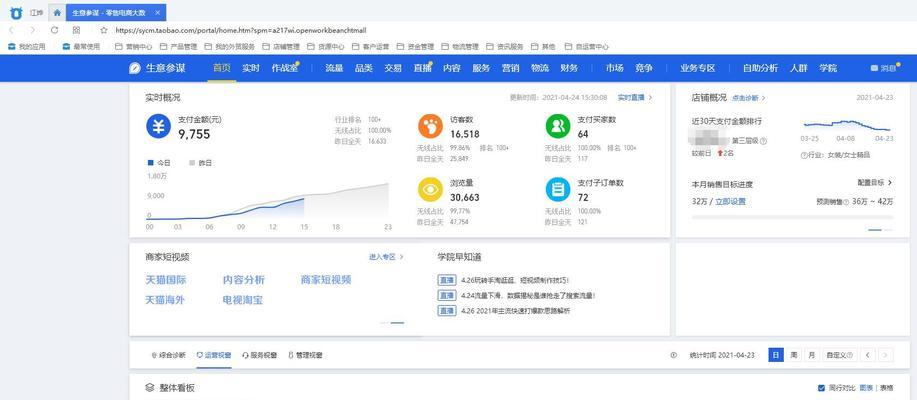Click the yellow 浏览量 eye icon

[430, 189]
